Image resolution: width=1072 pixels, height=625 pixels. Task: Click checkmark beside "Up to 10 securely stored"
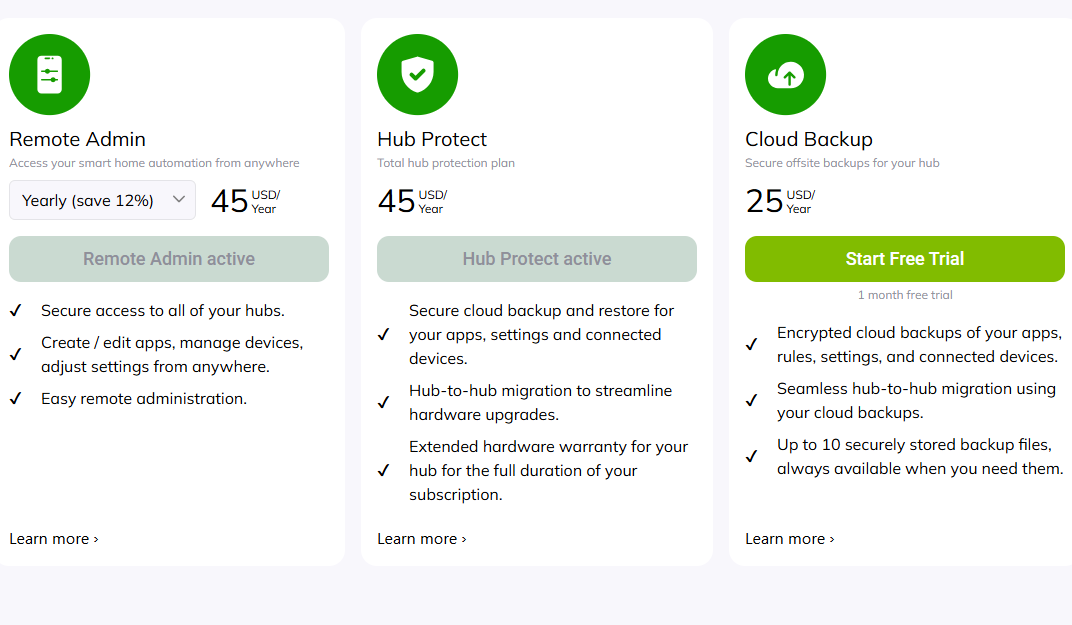click(x=752, y=457)
